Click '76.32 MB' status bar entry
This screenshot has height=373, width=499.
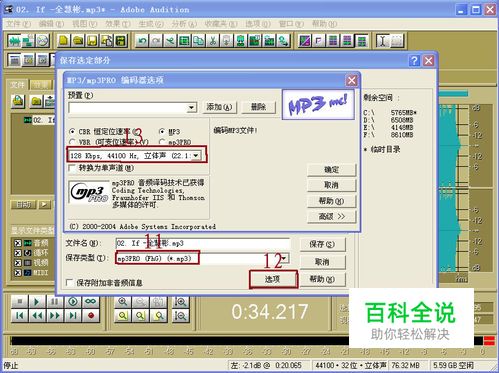pyautogui.click(x=405, y=365)
